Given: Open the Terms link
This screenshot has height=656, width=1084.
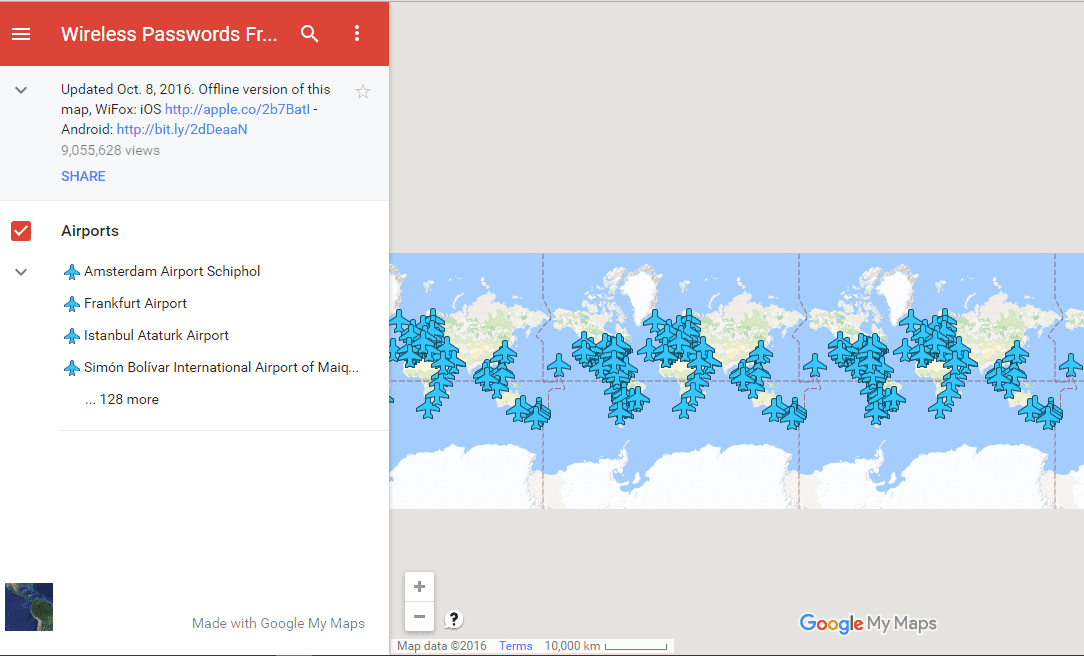Looking at the screenshot, I should click(516, 646).
